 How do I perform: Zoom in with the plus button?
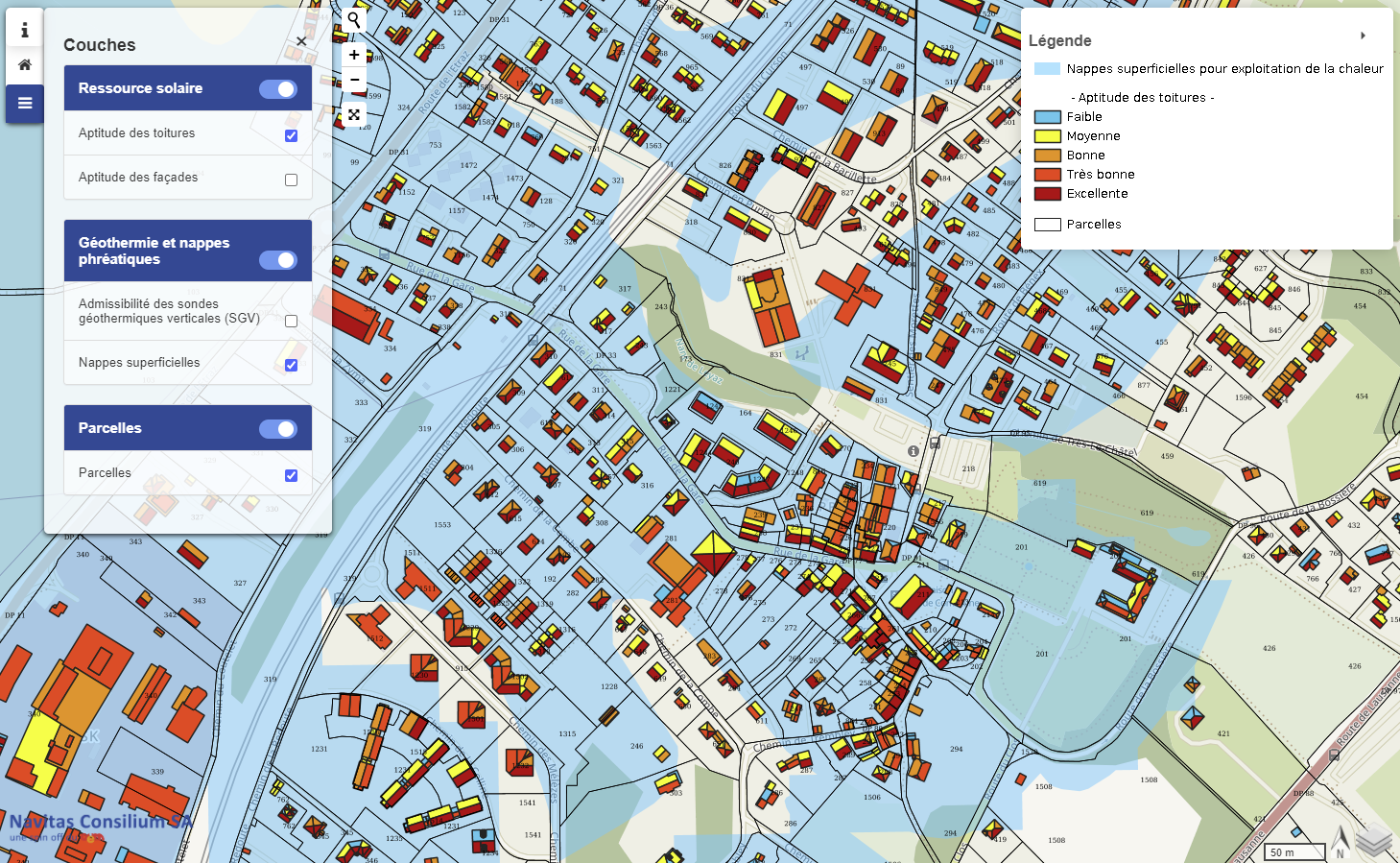point(354,55)
